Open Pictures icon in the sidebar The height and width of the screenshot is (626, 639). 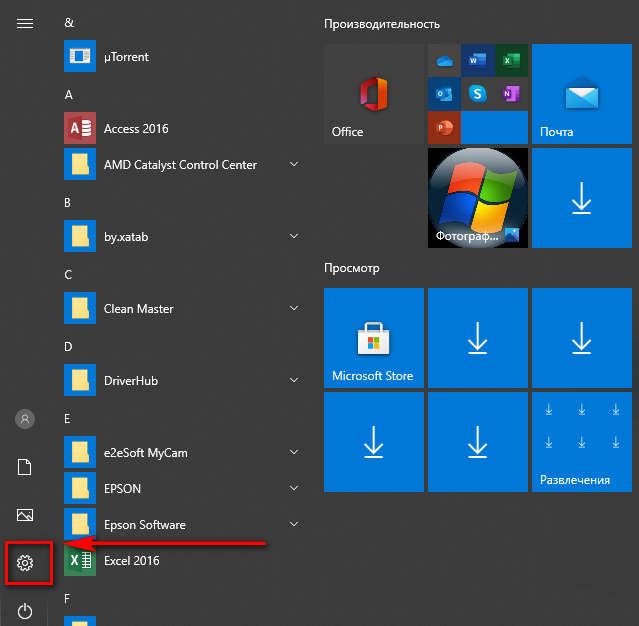[x=25, y=515]
